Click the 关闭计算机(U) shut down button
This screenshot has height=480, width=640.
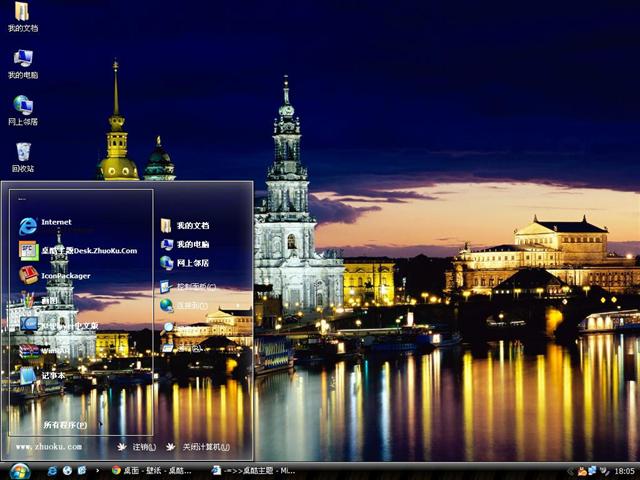click(x=198, y=447)
